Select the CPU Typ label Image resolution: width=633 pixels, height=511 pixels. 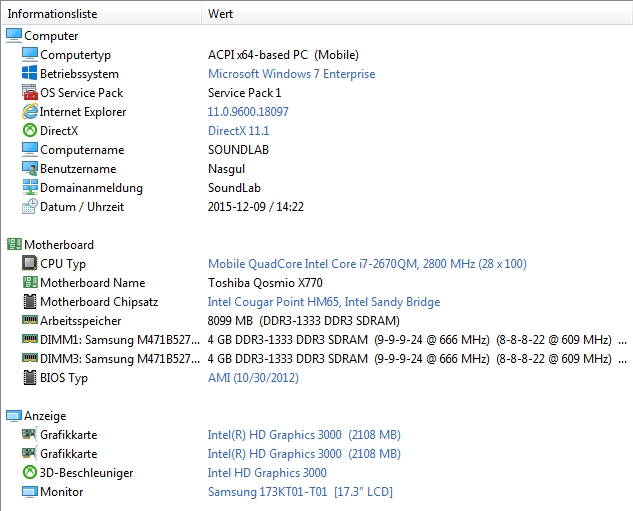point(63,264)
